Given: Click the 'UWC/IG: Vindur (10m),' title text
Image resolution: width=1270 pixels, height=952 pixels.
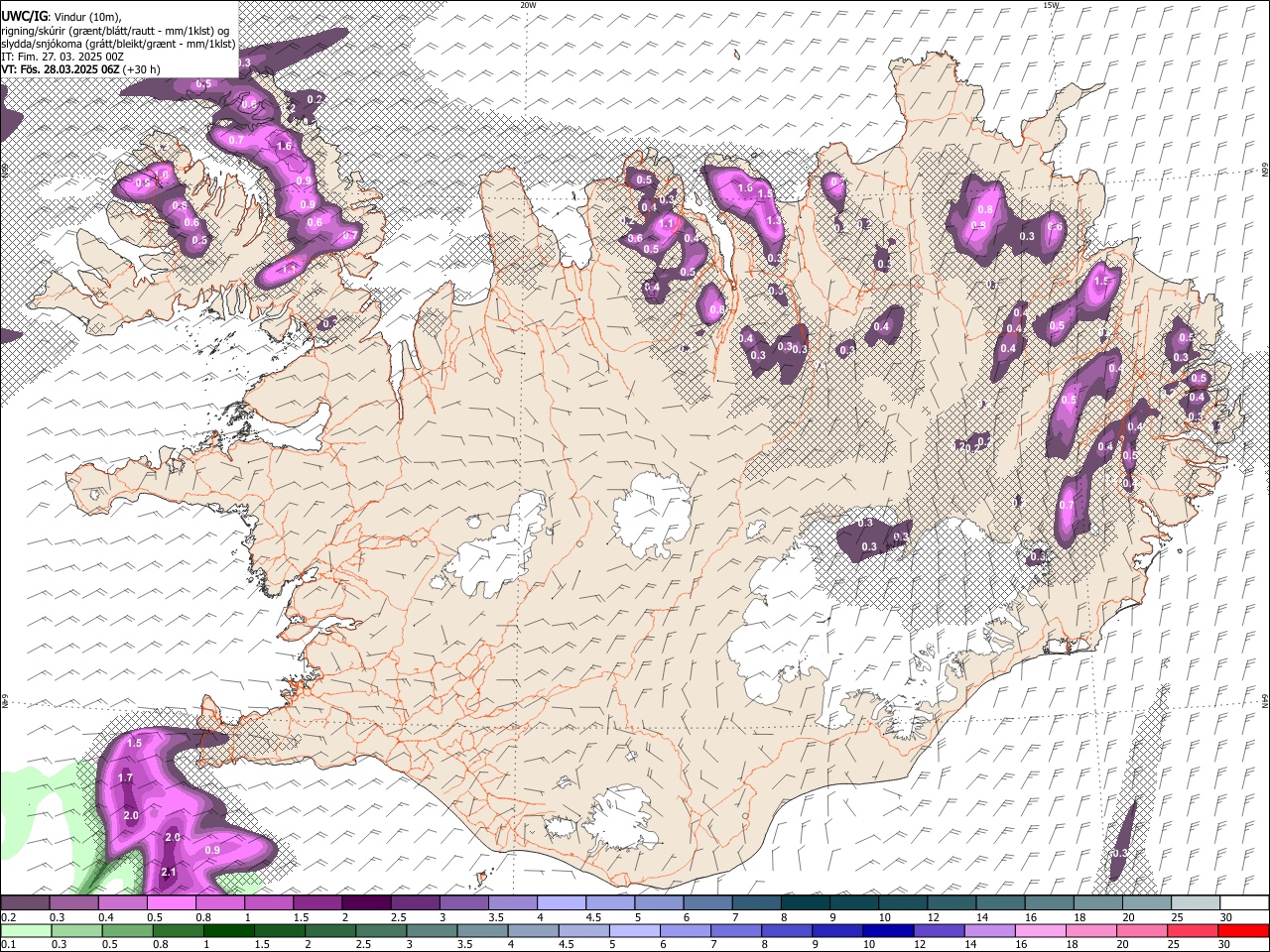Looking at the screenshot, I should pyautogui.click(x=62, y=16).
